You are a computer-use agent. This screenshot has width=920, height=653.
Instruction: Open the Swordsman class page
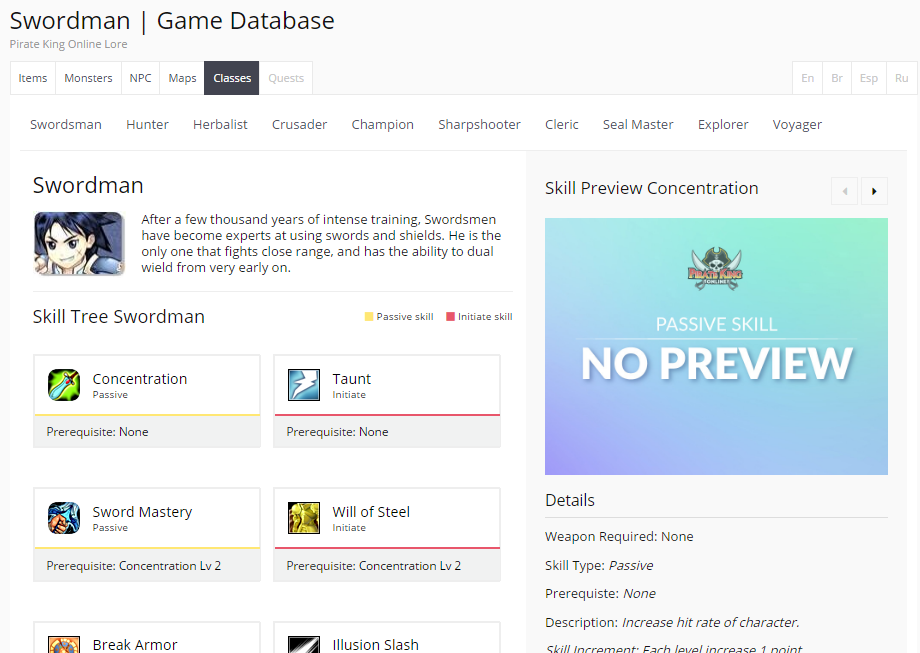coord(66,124)
